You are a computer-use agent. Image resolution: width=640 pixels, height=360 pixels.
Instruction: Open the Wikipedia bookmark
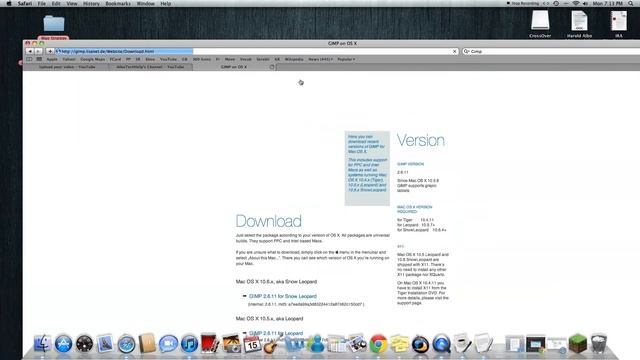pos(294,59)
